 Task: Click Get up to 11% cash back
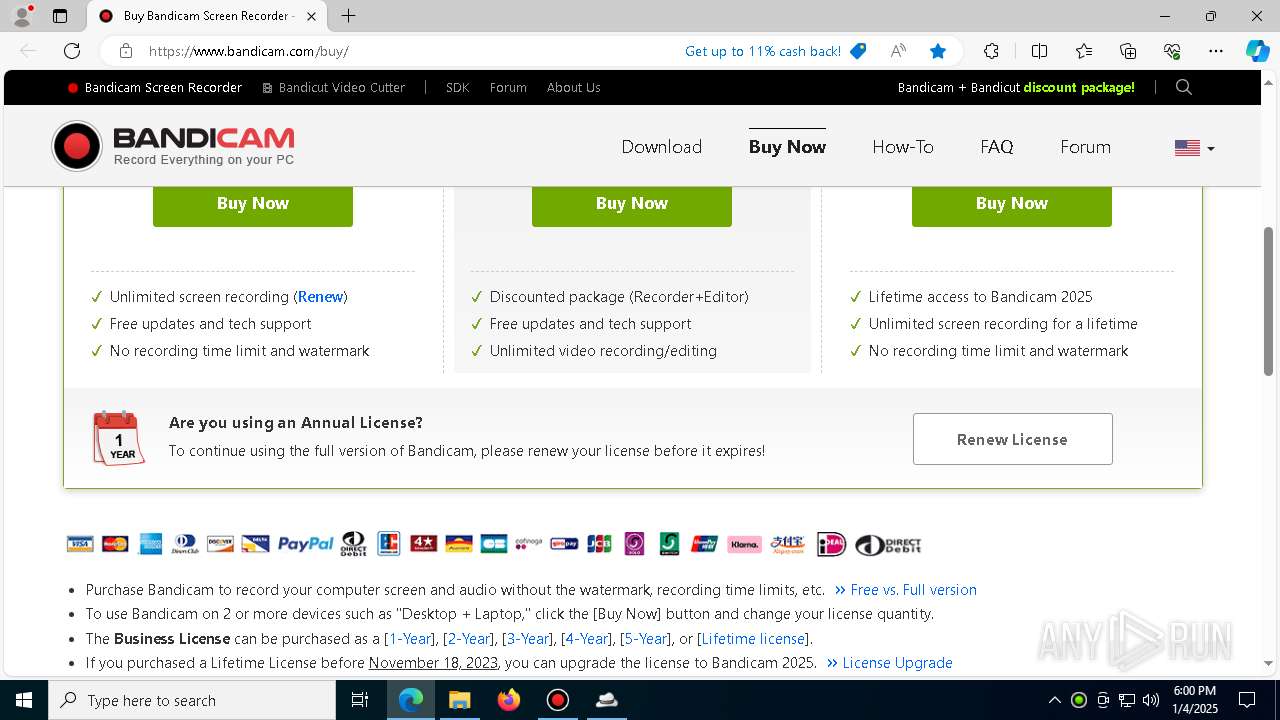tap(763, 51)
